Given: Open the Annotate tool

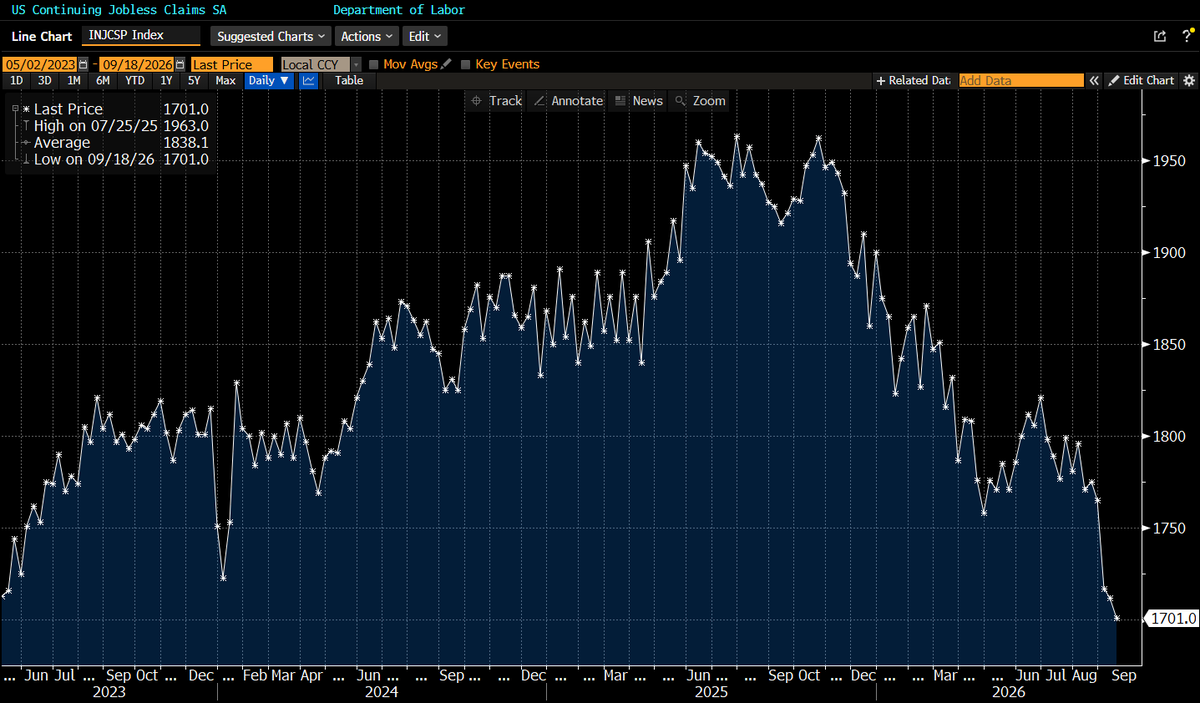Looking at the screenshot, I should click(568, 100).
